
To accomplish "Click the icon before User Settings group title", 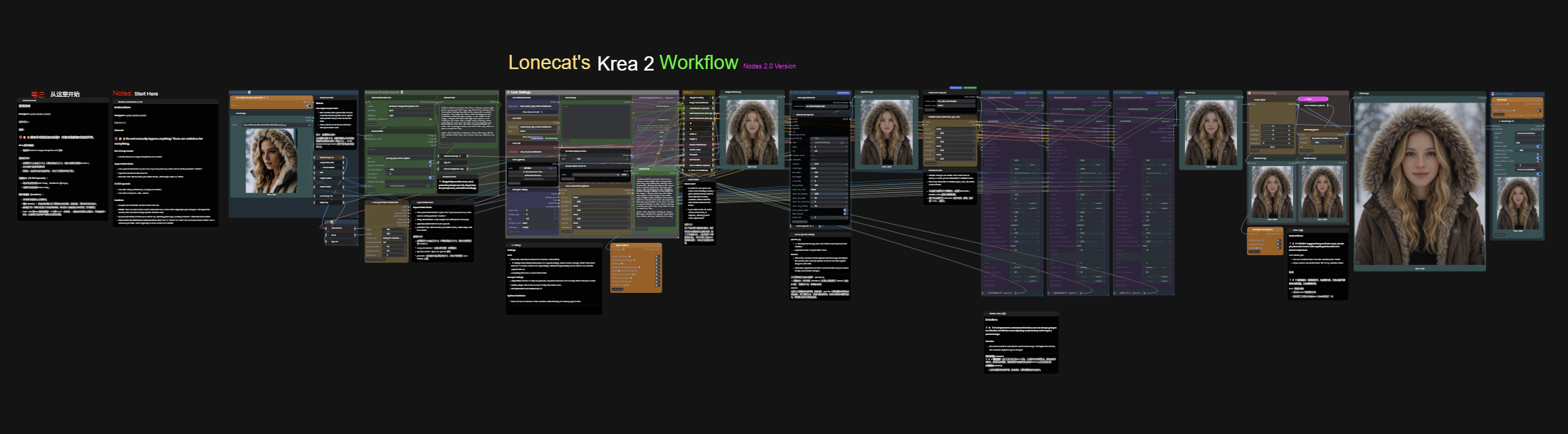I will click(508, 92).
